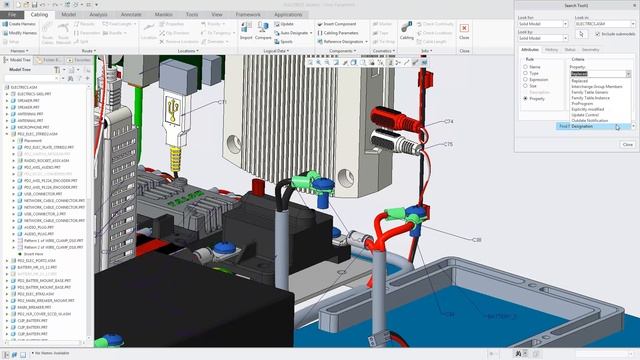Open the Look in dropdown

pyautogui.click(x=633, y=24)
